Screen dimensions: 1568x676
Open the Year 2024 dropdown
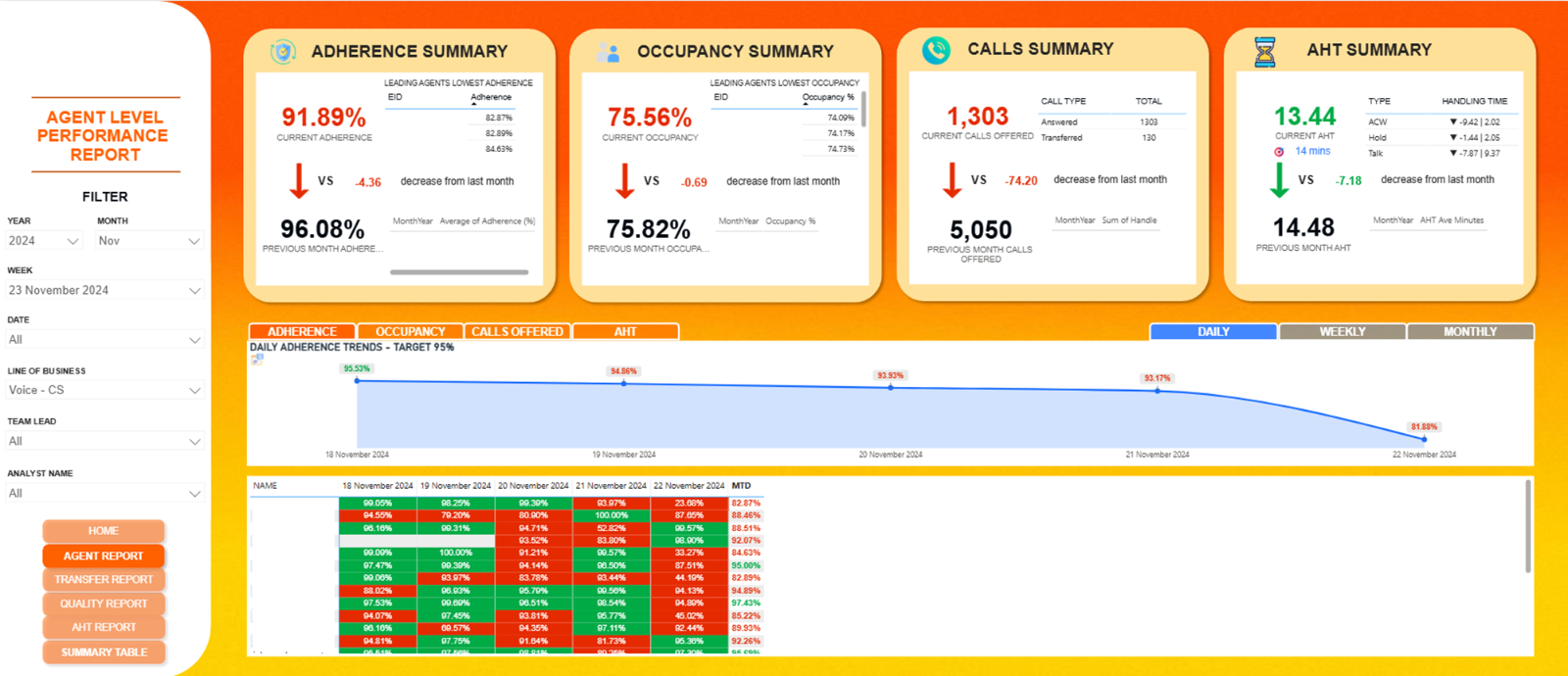pyautogui.click(x=44, y=241)
